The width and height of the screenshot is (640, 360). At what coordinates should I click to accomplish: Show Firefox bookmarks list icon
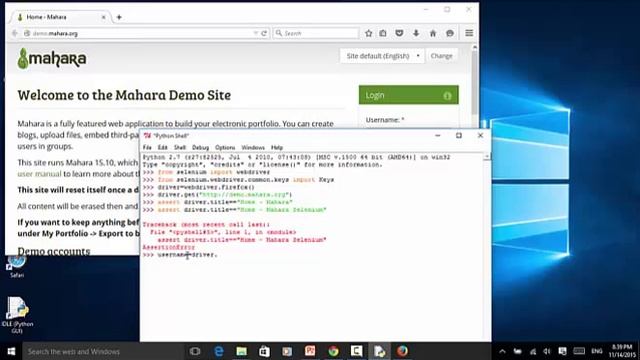[x=383, y=33]
